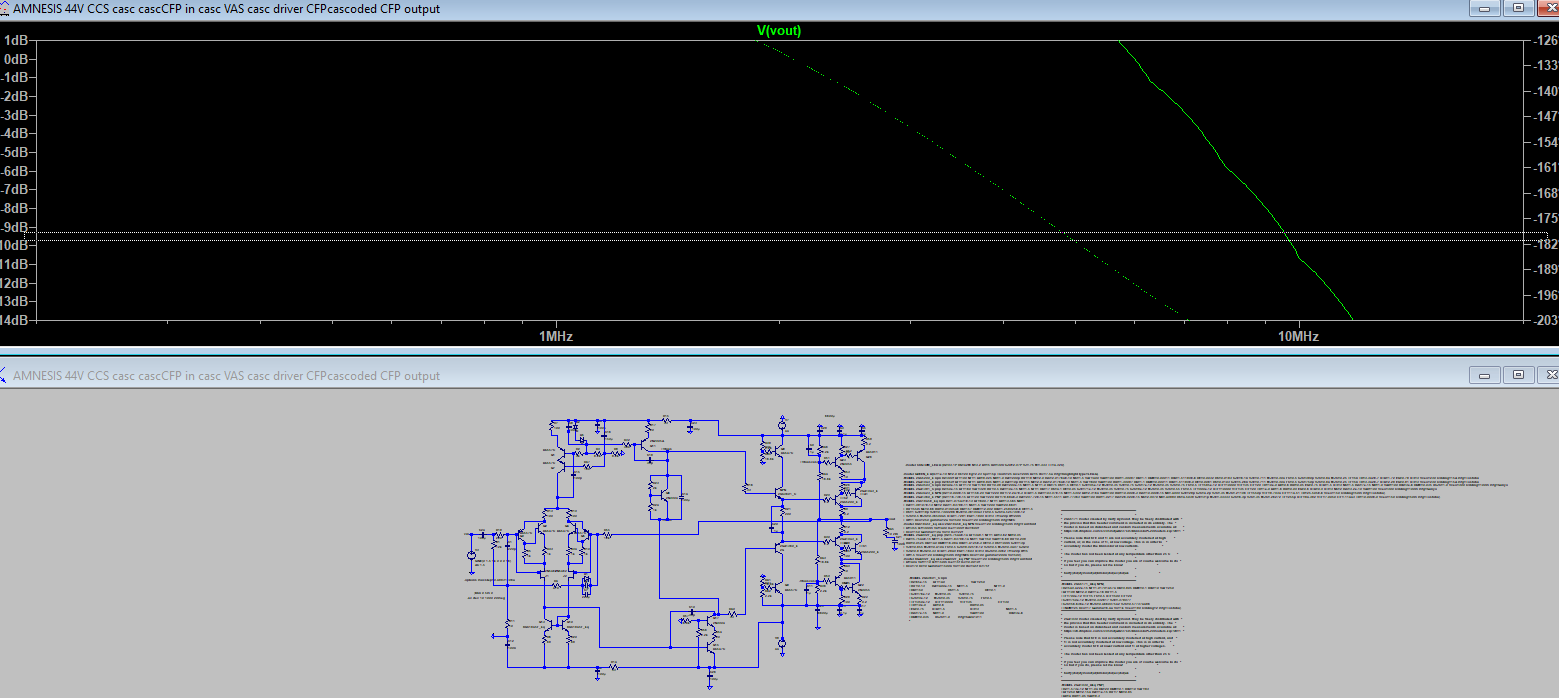This screenshot has width=1559, height=698.
Task: Click the 0dB left axis label
Action: pyautogui.click(x=16, y=59)
